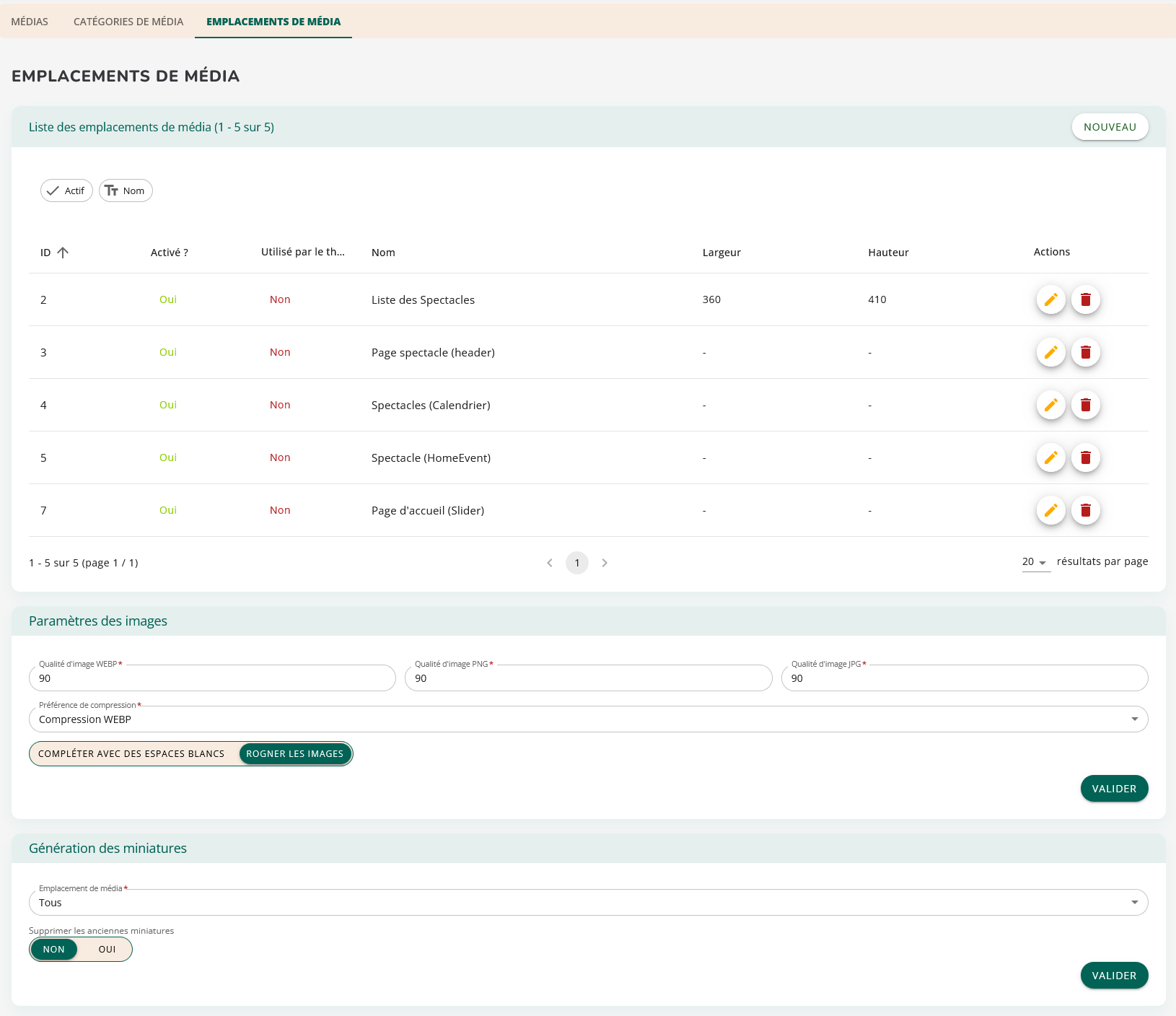Focus the Qualité d'image PNG field
This screenshot has height=1016, width=1176.
tap(588, 678)
